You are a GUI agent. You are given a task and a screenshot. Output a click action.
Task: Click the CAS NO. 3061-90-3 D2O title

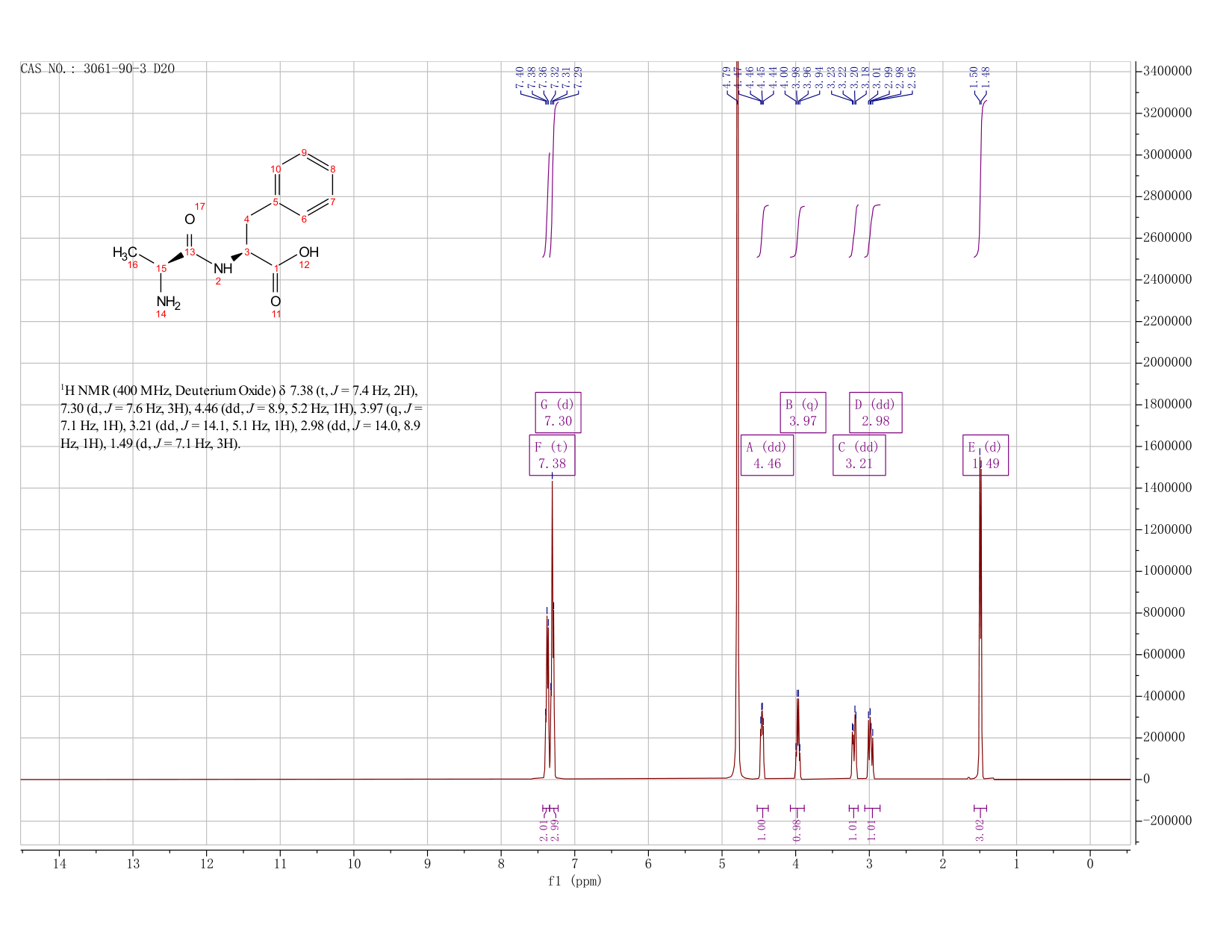coord(98,69)
